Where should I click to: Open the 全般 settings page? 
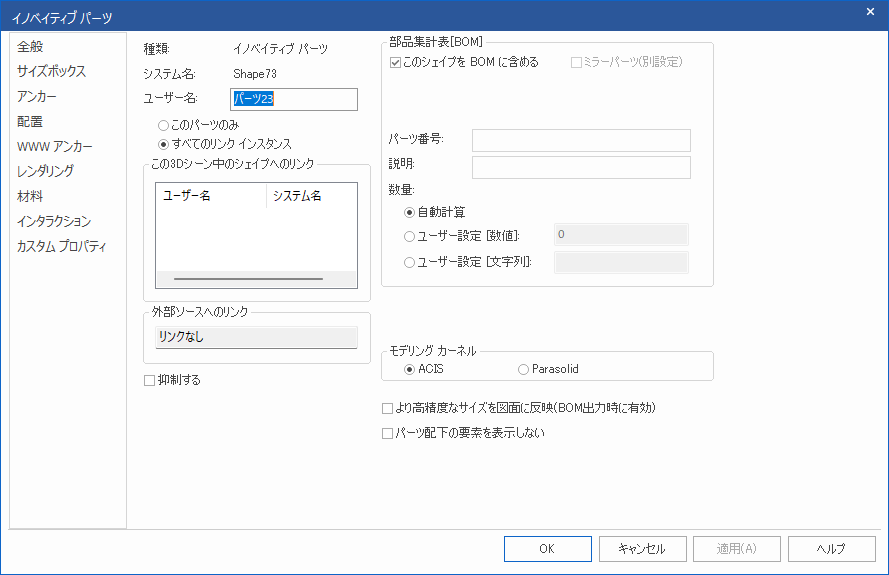click(30, 46)
